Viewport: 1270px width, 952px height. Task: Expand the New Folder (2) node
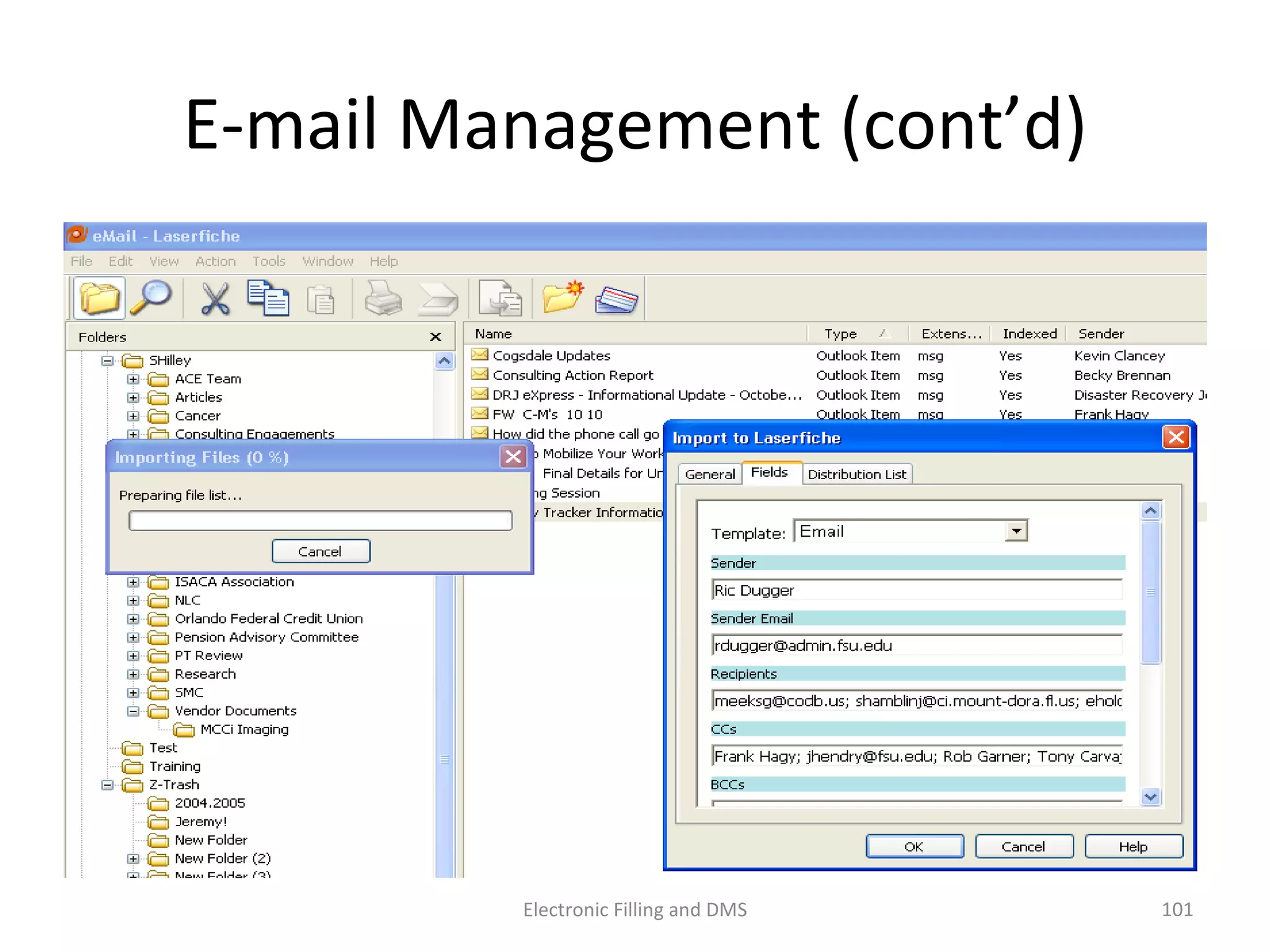(133, 858)
